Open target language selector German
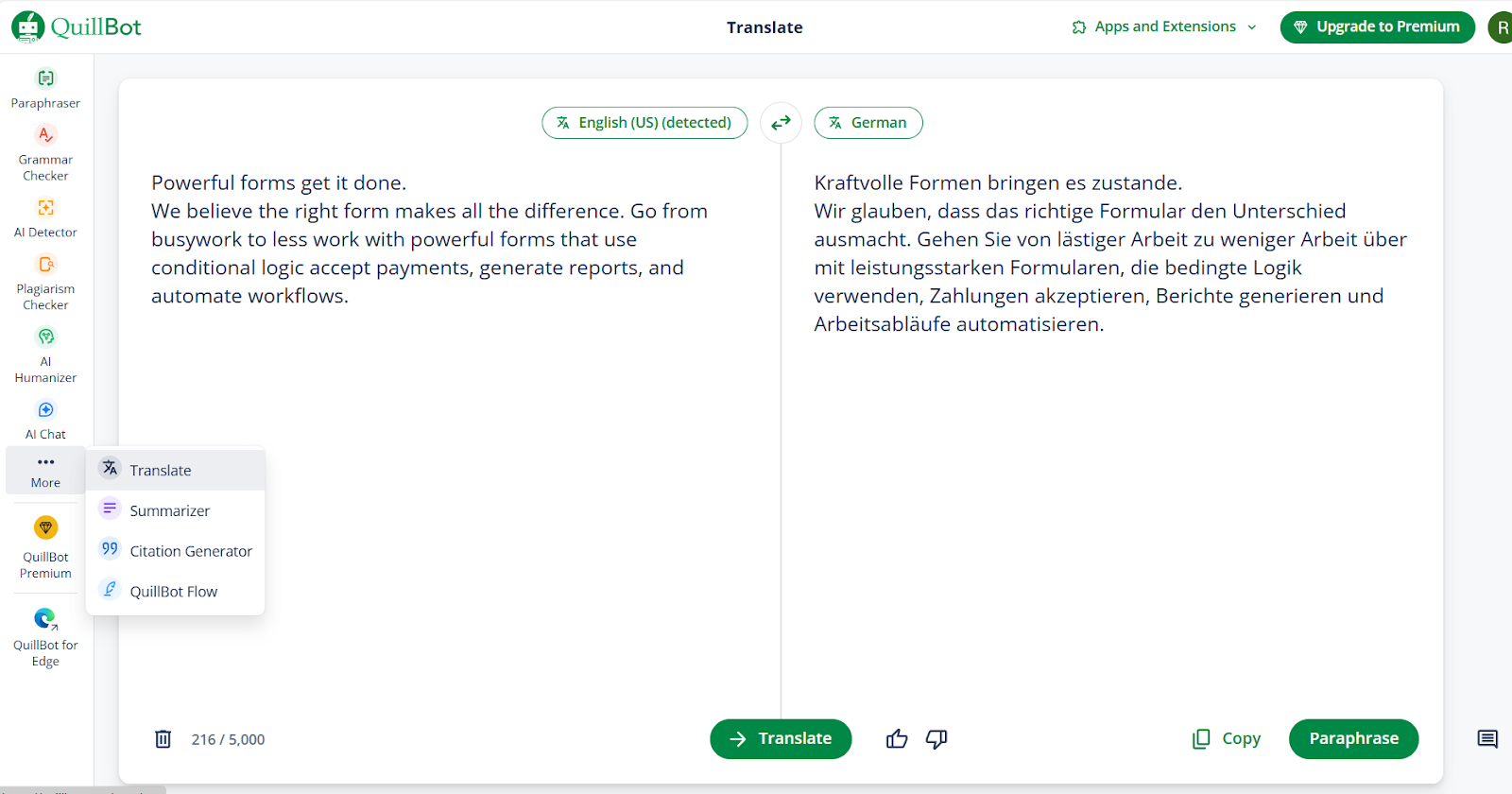 tap(868, 123)
